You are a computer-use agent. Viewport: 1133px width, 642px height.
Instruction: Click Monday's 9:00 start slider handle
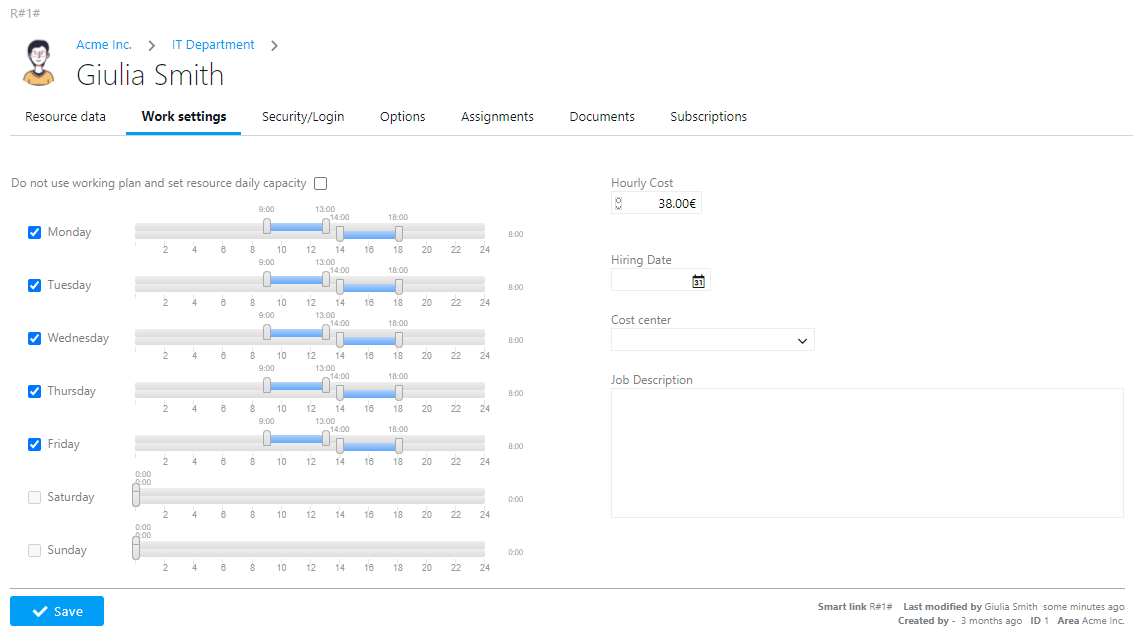pos(267,226)
